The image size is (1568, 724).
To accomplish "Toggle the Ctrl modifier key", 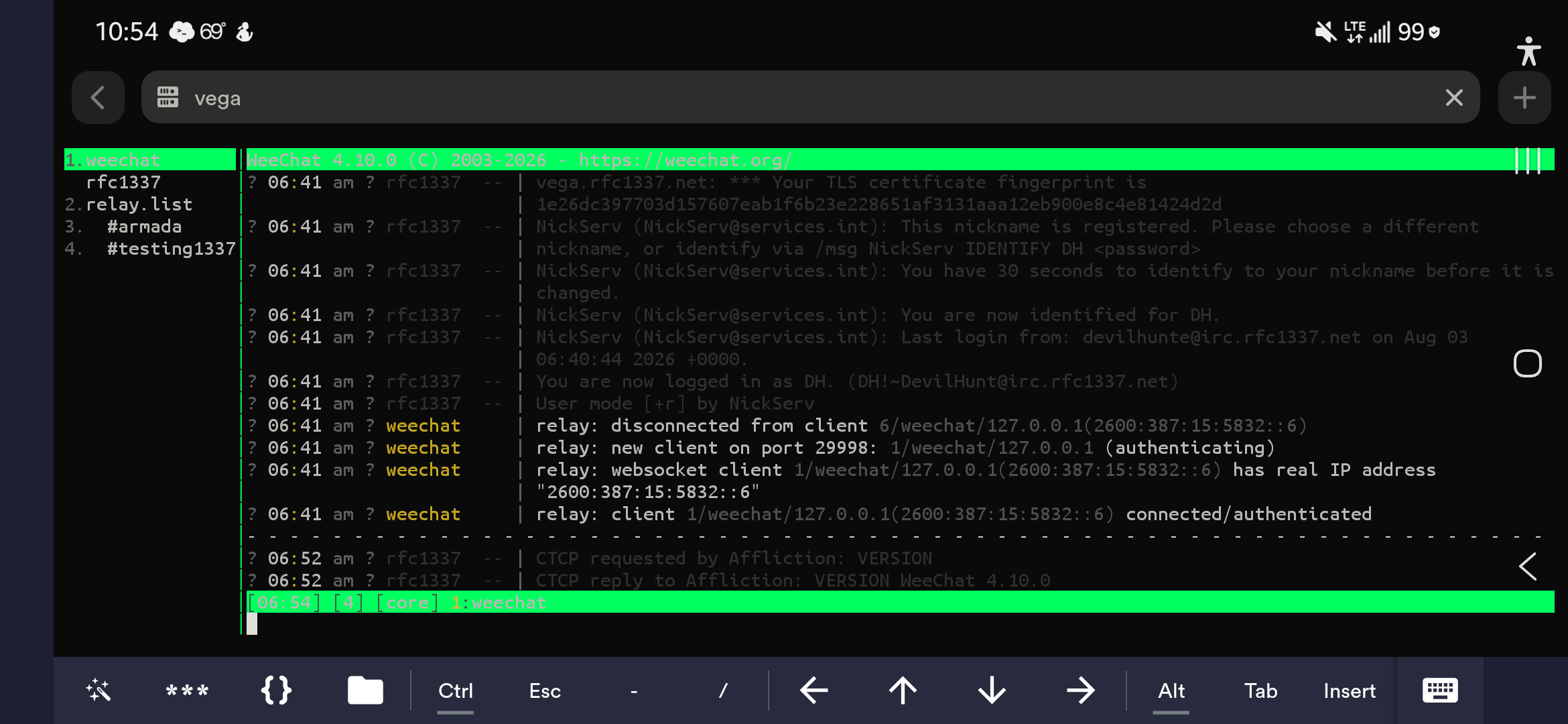I will pos(456,691).
